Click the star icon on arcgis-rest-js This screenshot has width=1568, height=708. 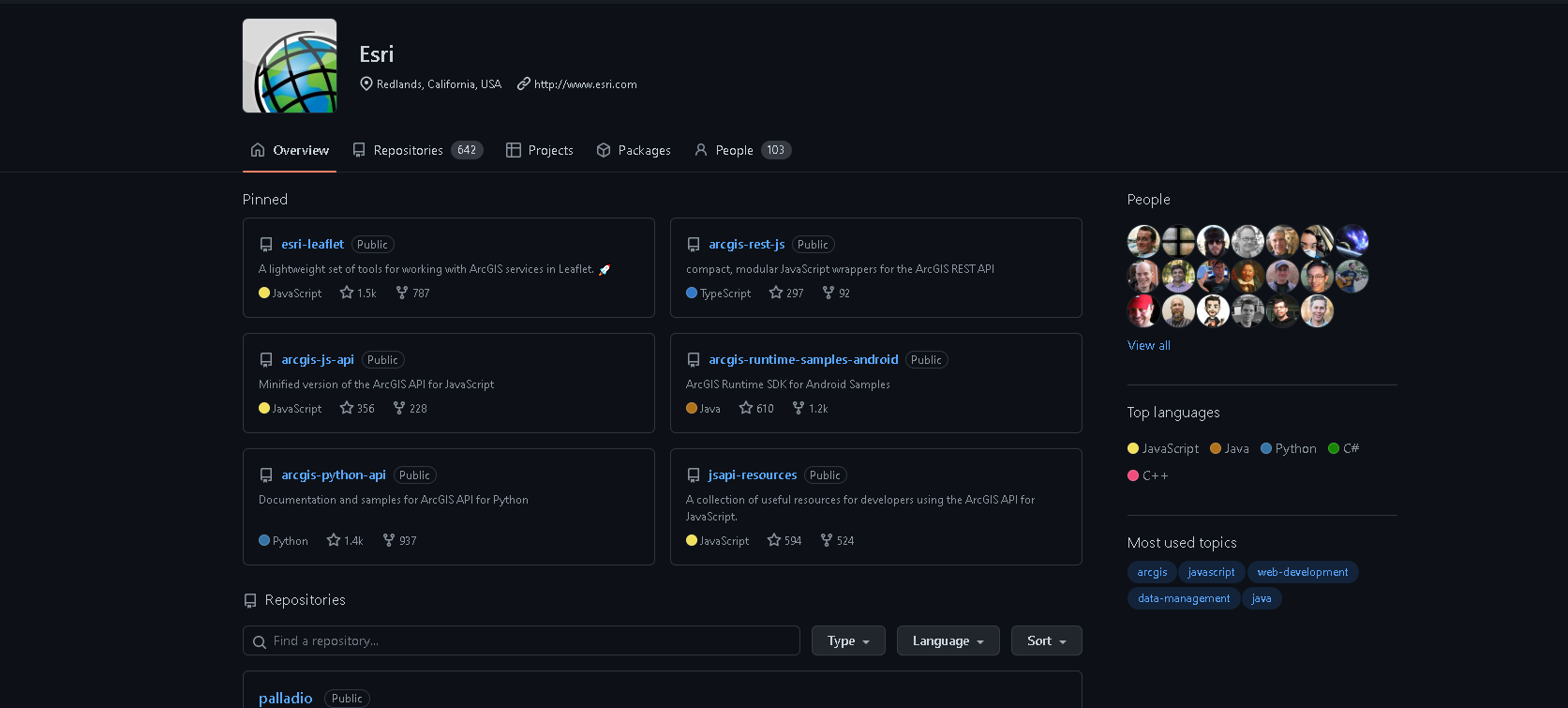click(776, 293)
